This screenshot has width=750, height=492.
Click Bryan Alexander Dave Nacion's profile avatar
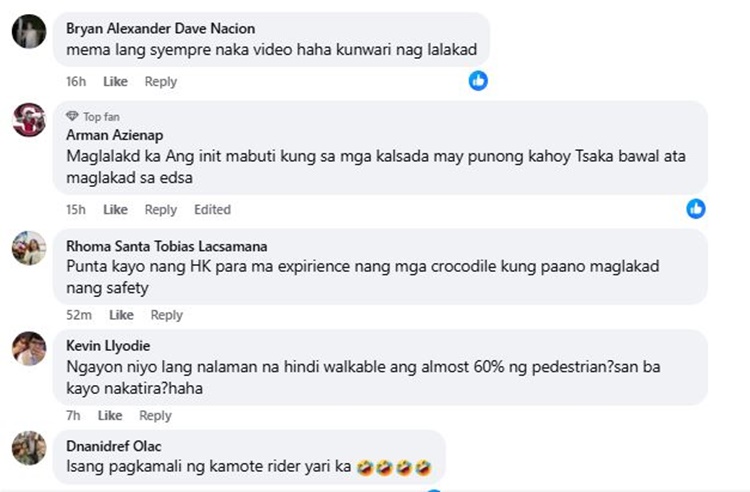(28, 32)
